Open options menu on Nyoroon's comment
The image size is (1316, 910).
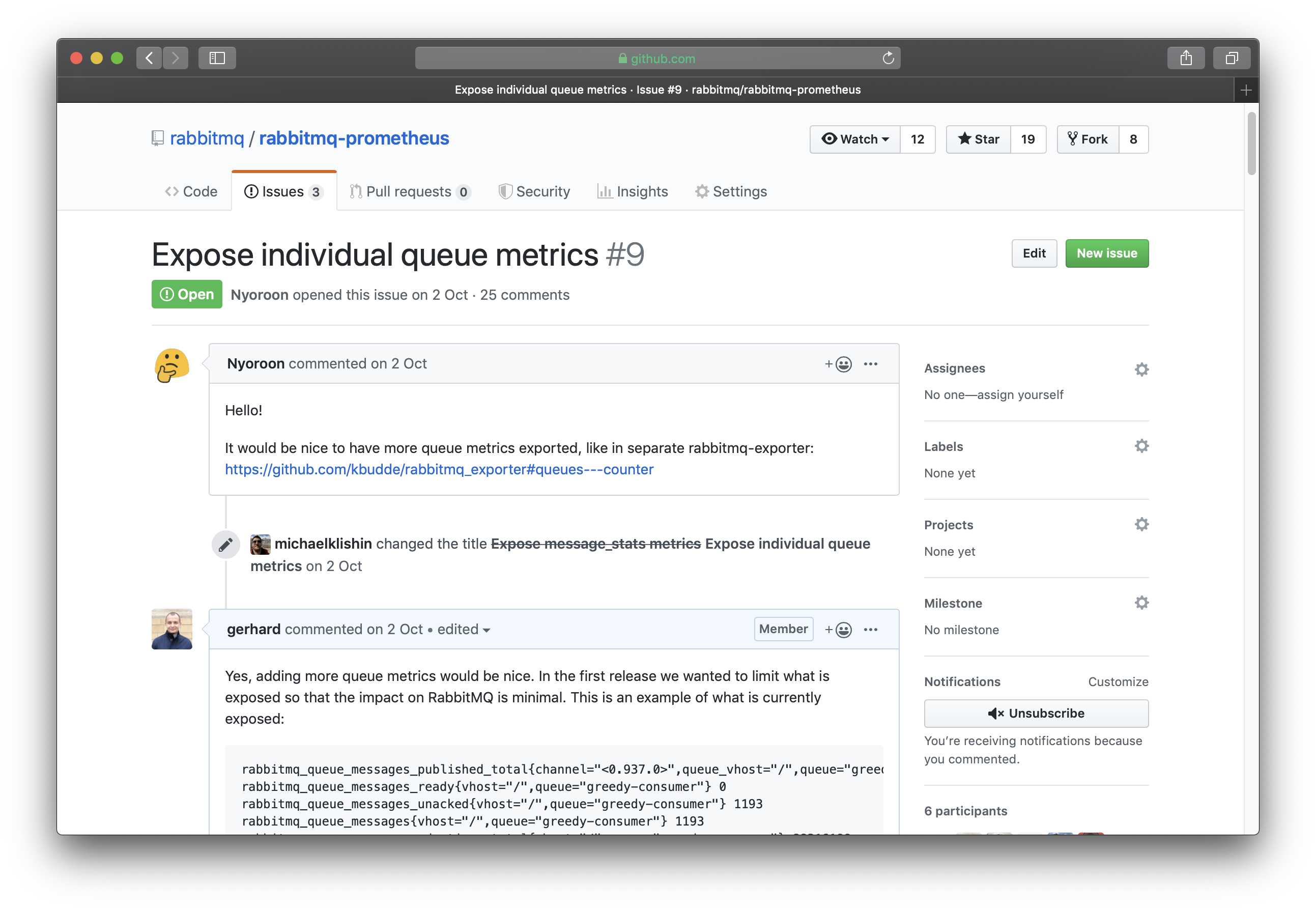click(870, 364)
